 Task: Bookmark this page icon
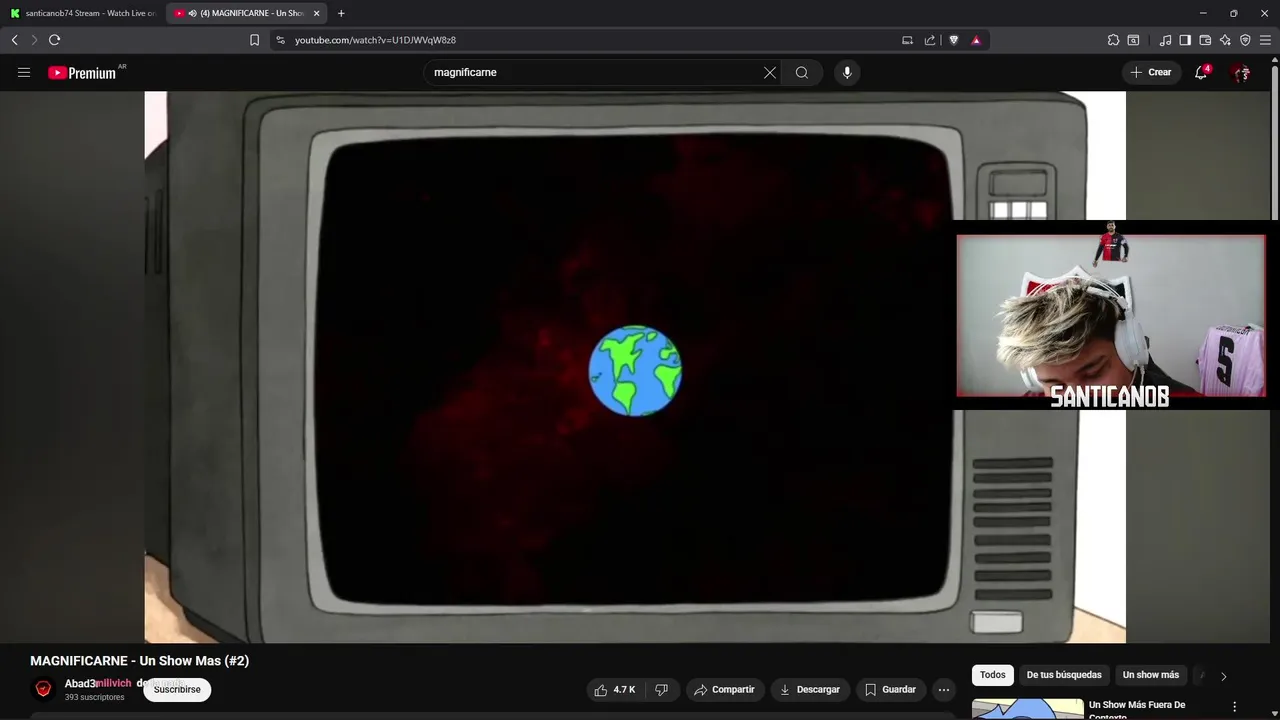(x=254, y=40)
